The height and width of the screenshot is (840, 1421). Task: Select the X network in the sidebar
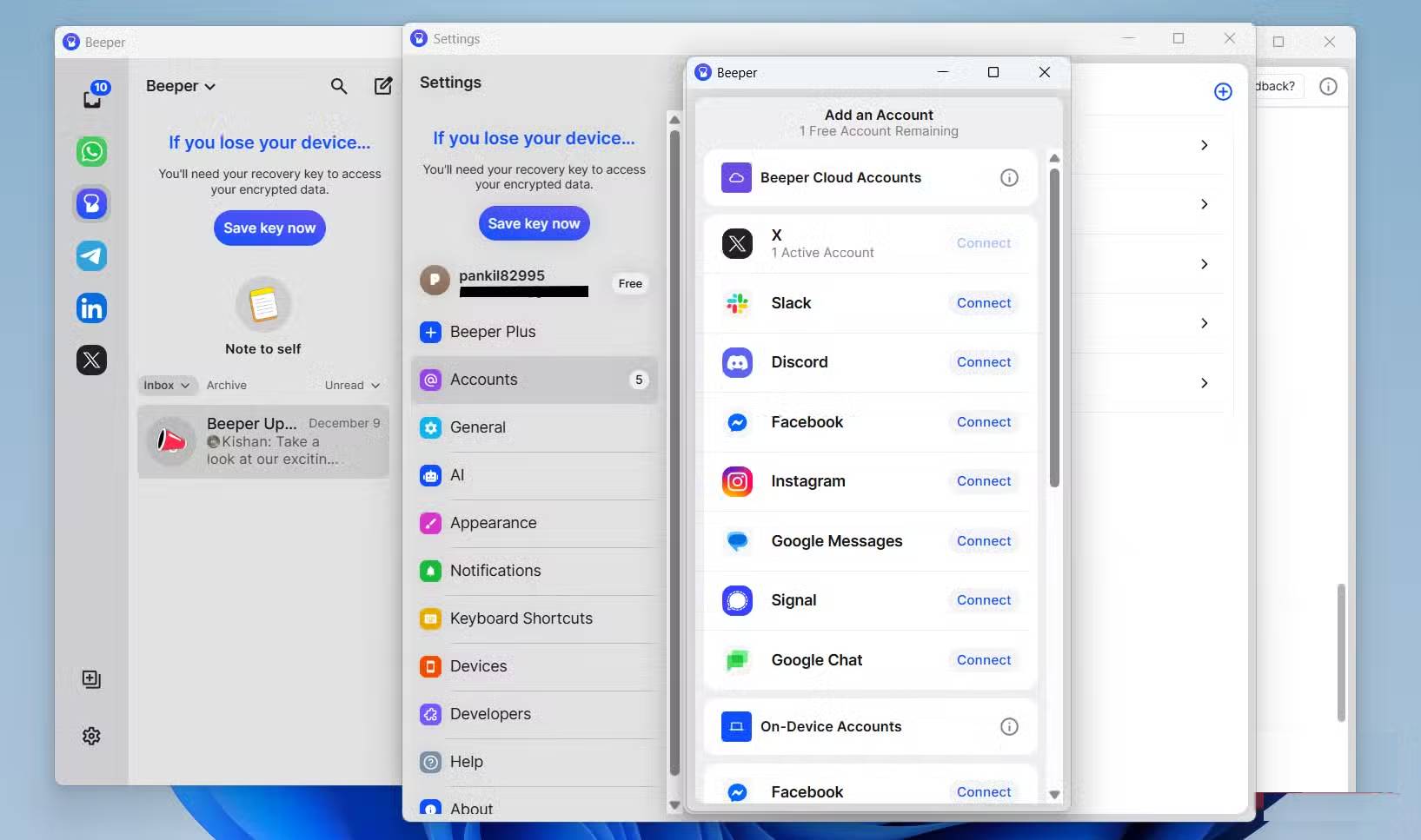point(91,360)
